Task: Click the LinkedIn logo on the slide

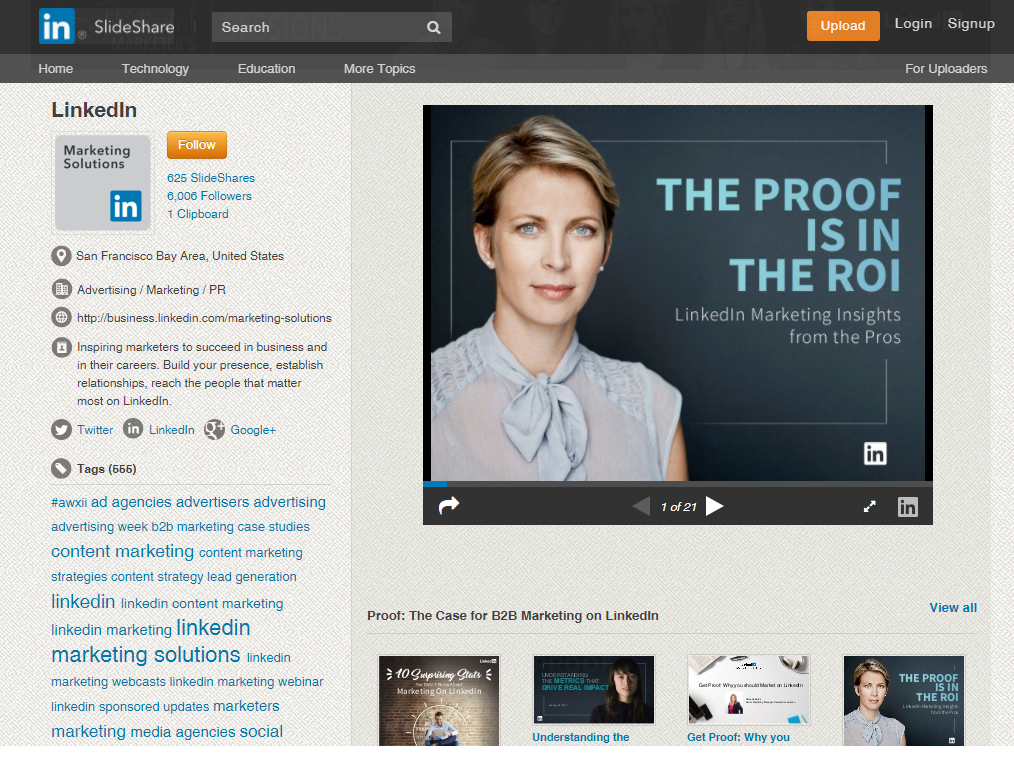Action: 875,453
